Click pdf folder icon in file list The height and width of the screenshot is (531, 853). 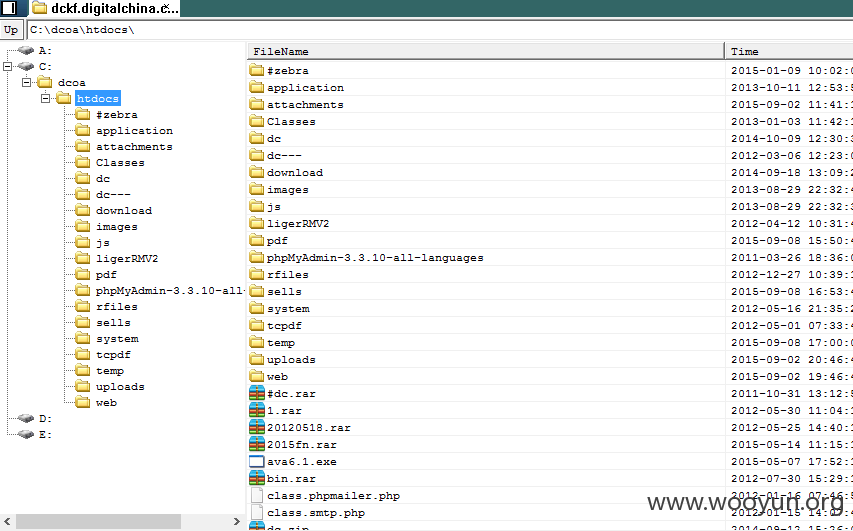tap(256, 240)
